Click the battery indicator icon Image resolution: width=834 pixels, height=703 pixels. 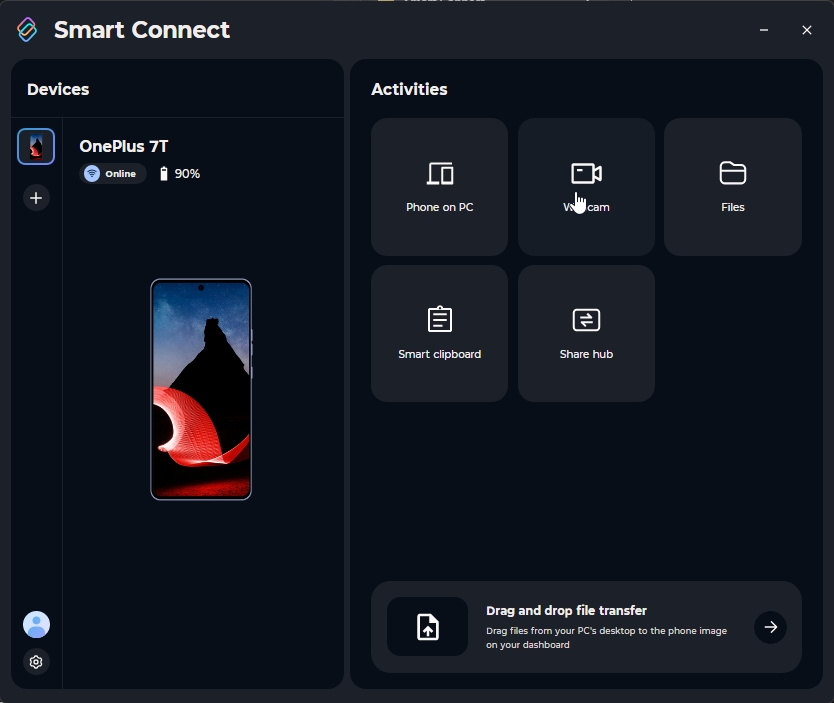tap(163, 173)
